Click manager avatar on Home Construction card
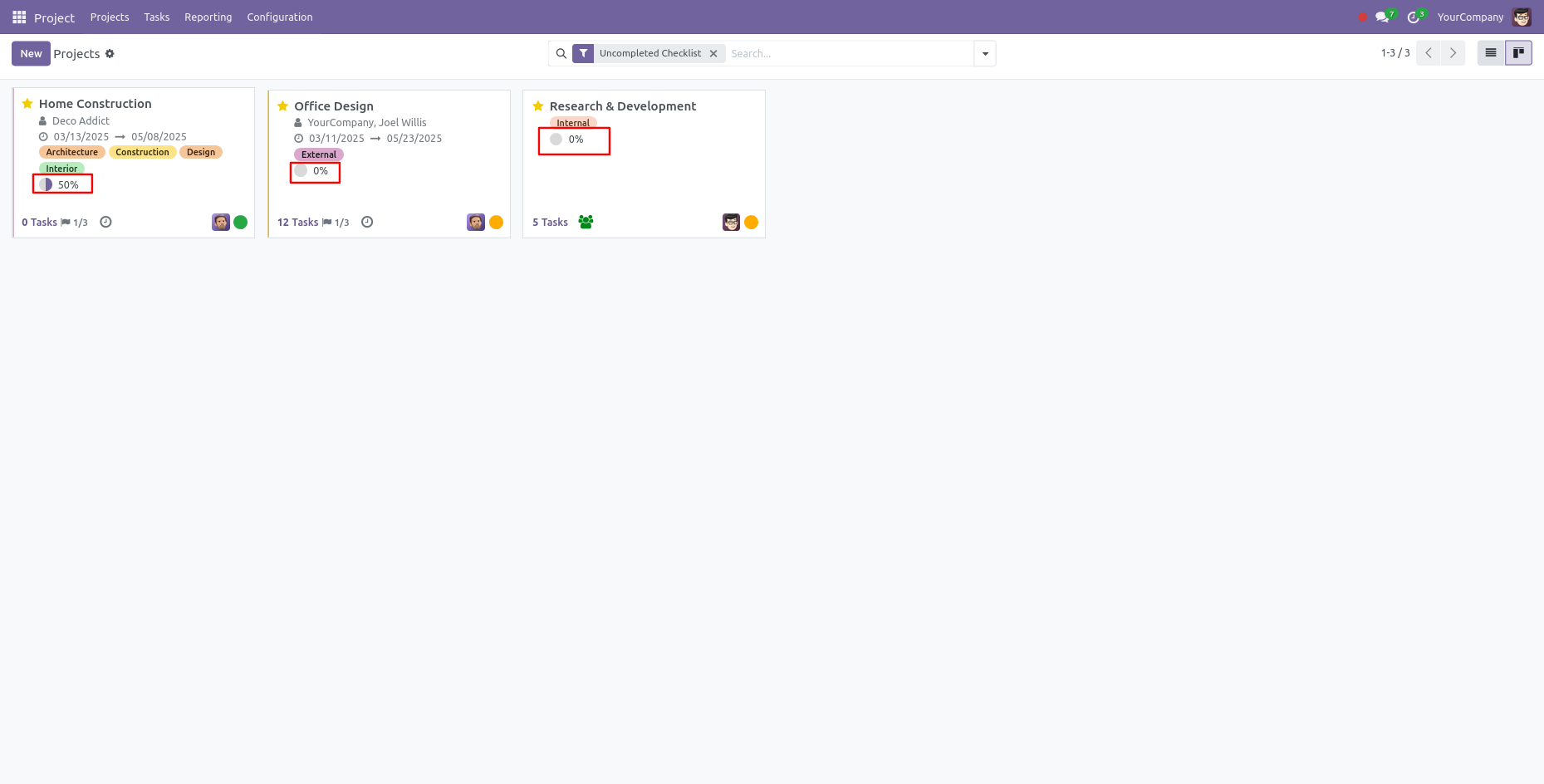1544x784 pixels. [220, 222]
